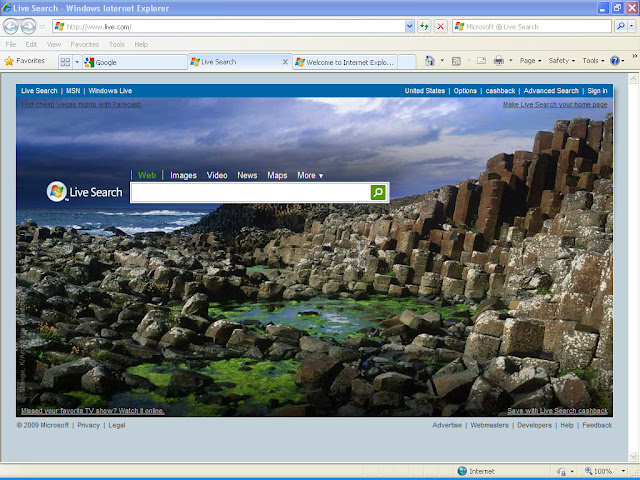640x480 pixels.
Task: Open the Privacy footer link
Action: pyautogui.click(x=89, y=425)
